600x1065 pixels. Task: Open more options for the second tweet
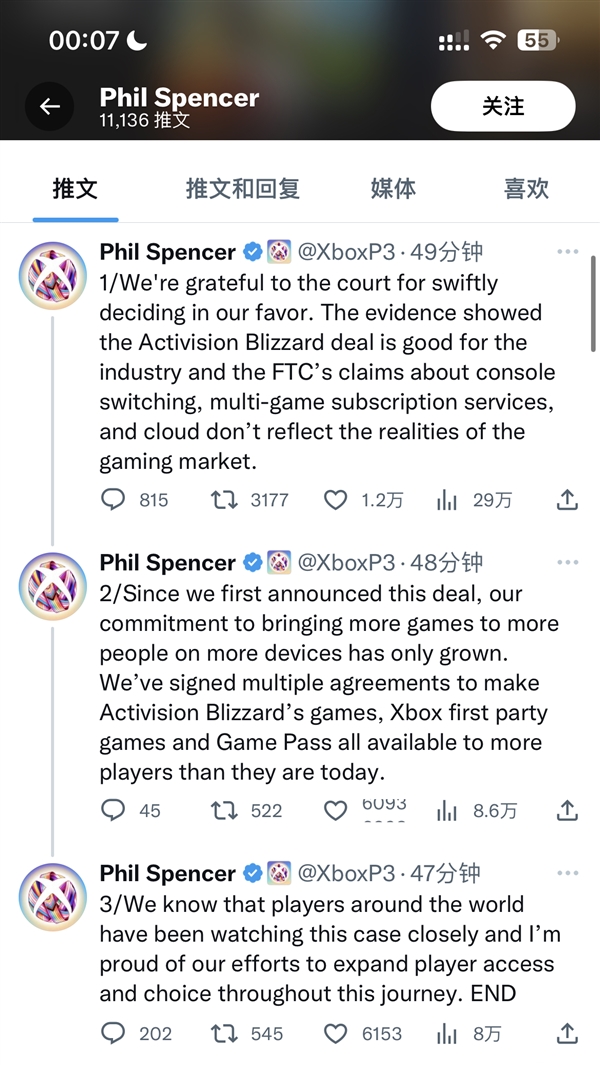567,562
